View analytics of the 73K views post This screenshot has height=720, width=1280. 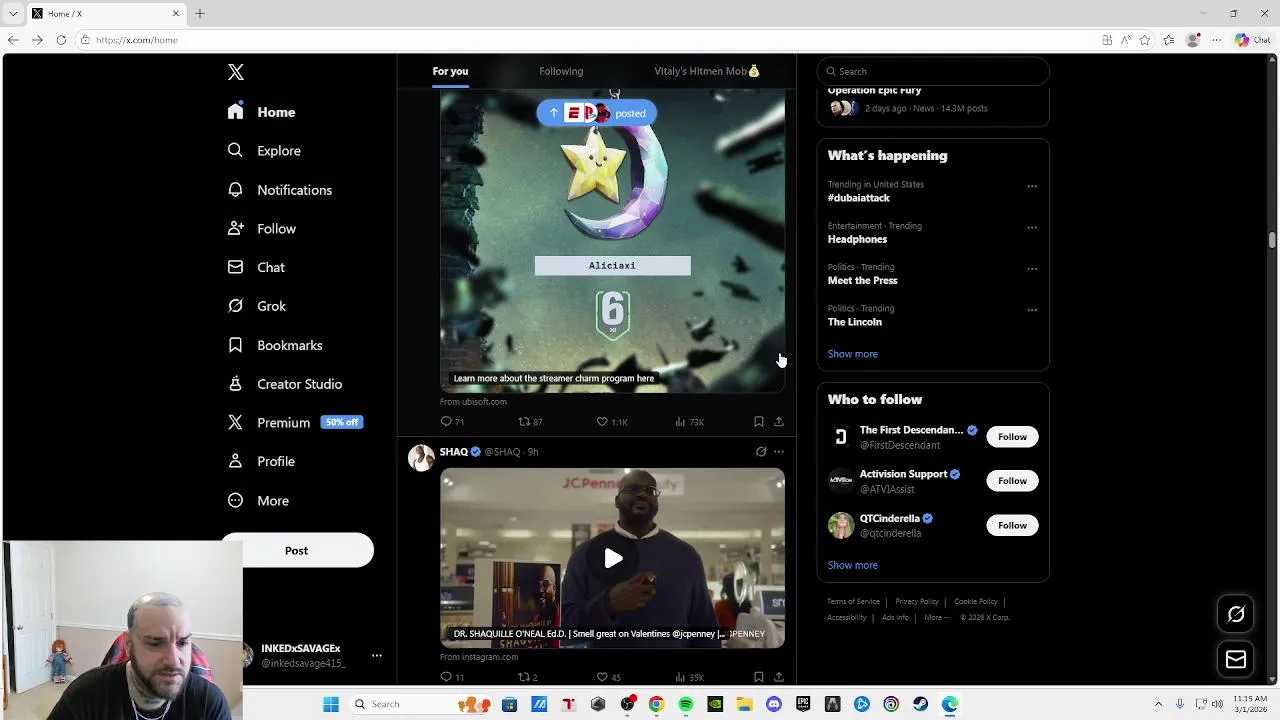[x=690, y=422]
